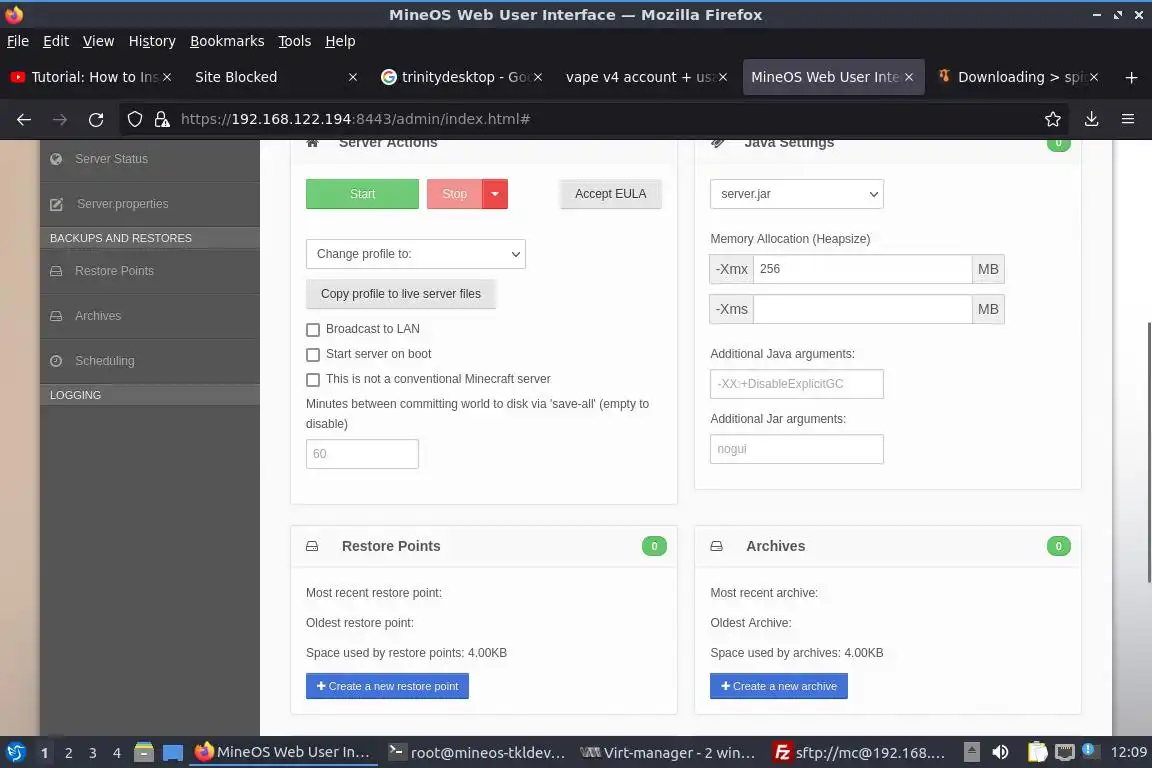Click the clipboard icon in system tray
This screenshot has height=768, width=1152.
(x=1037, y=753)
